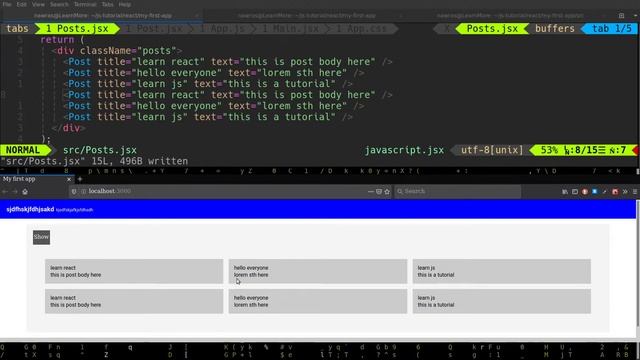The image size is (640, 360).
Task: Click the Firefox back arrow
Action: point(5,191)
